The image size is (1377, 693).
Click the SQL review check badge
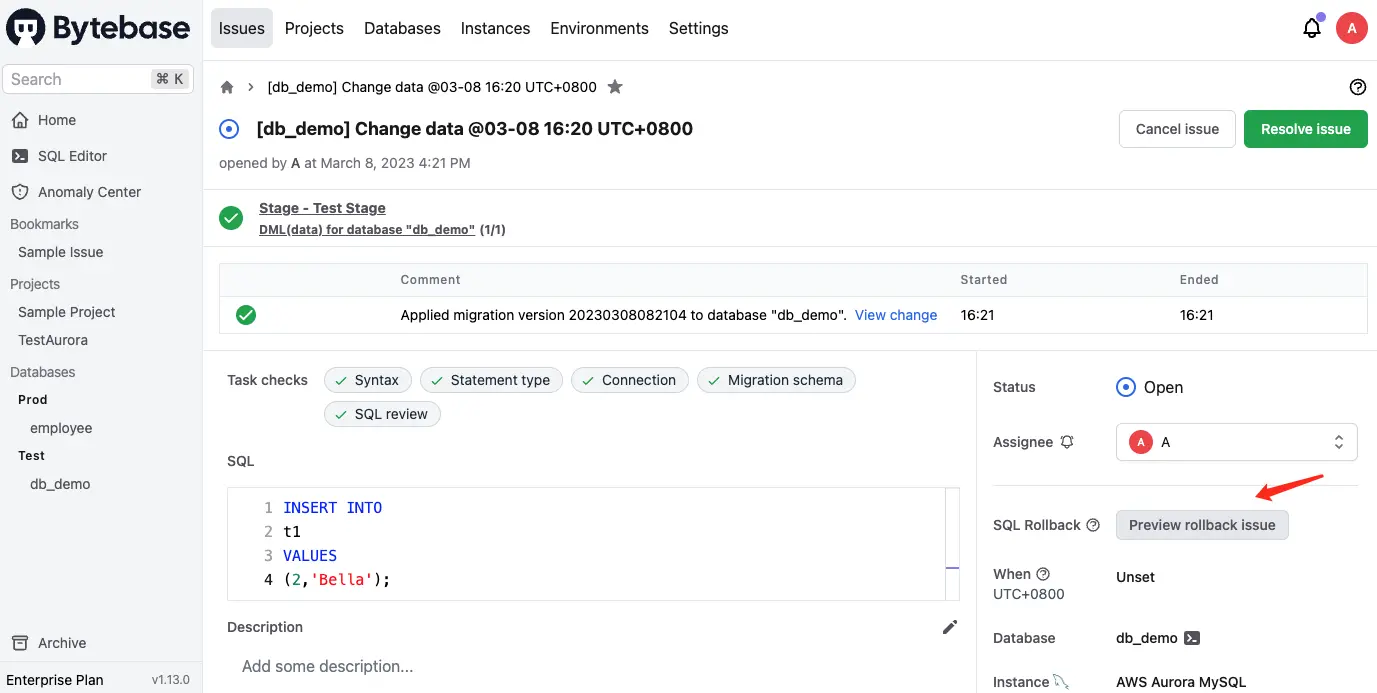382,414
